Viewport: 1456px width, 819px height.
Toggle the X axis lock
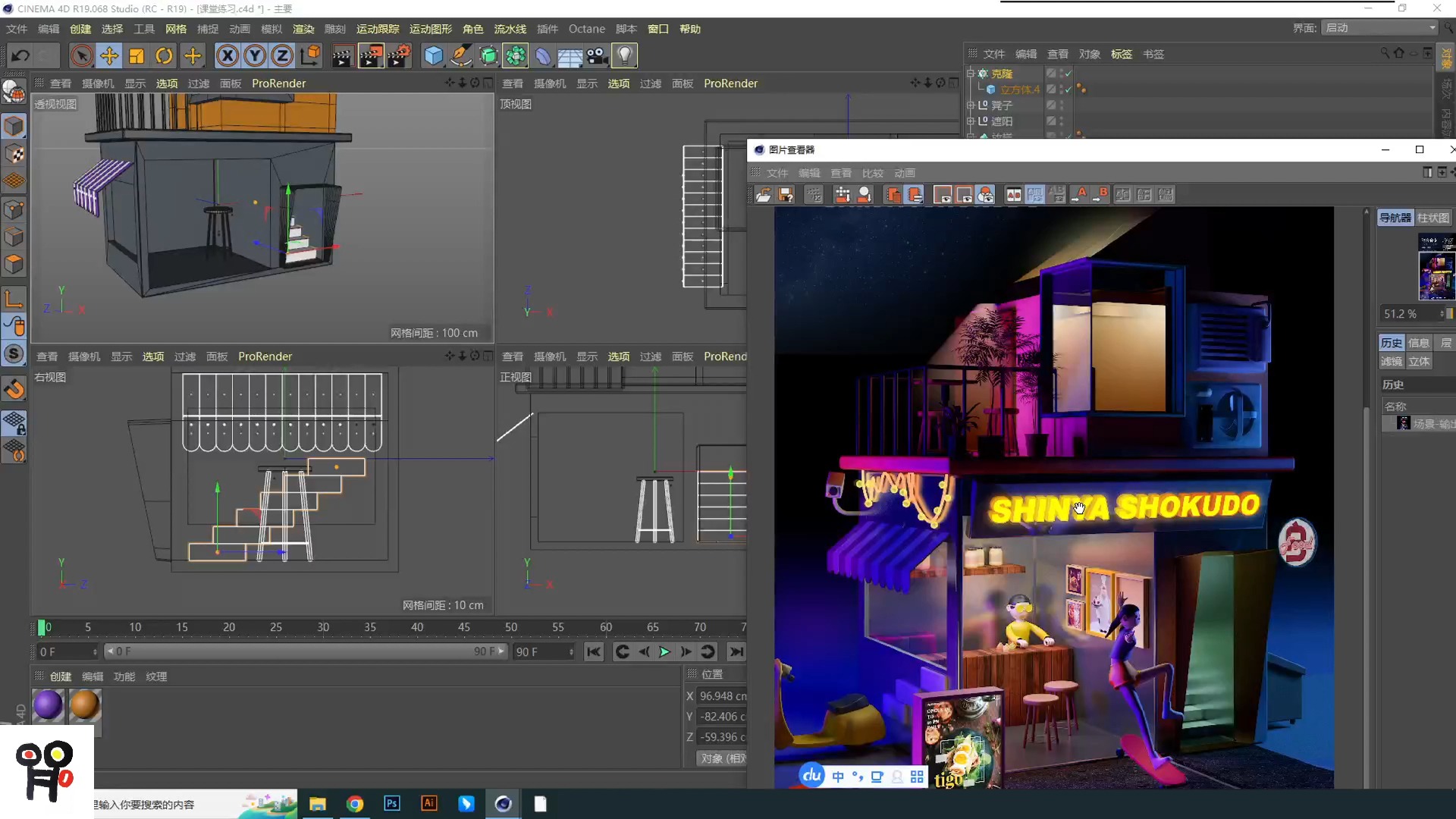227,55
